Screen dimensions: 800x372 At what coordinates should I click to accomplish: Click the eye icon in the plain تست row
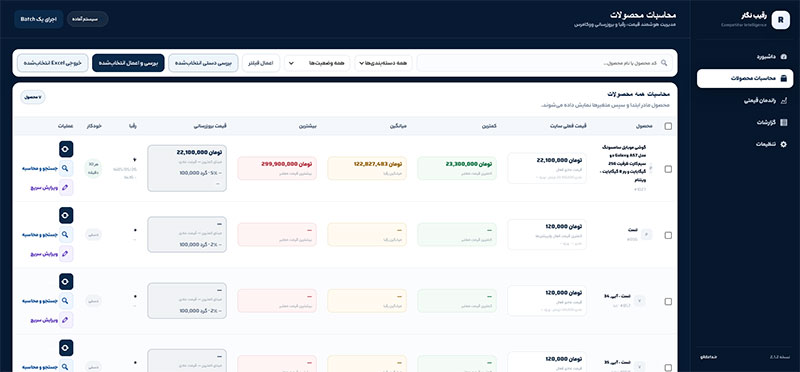coord(66,215)
